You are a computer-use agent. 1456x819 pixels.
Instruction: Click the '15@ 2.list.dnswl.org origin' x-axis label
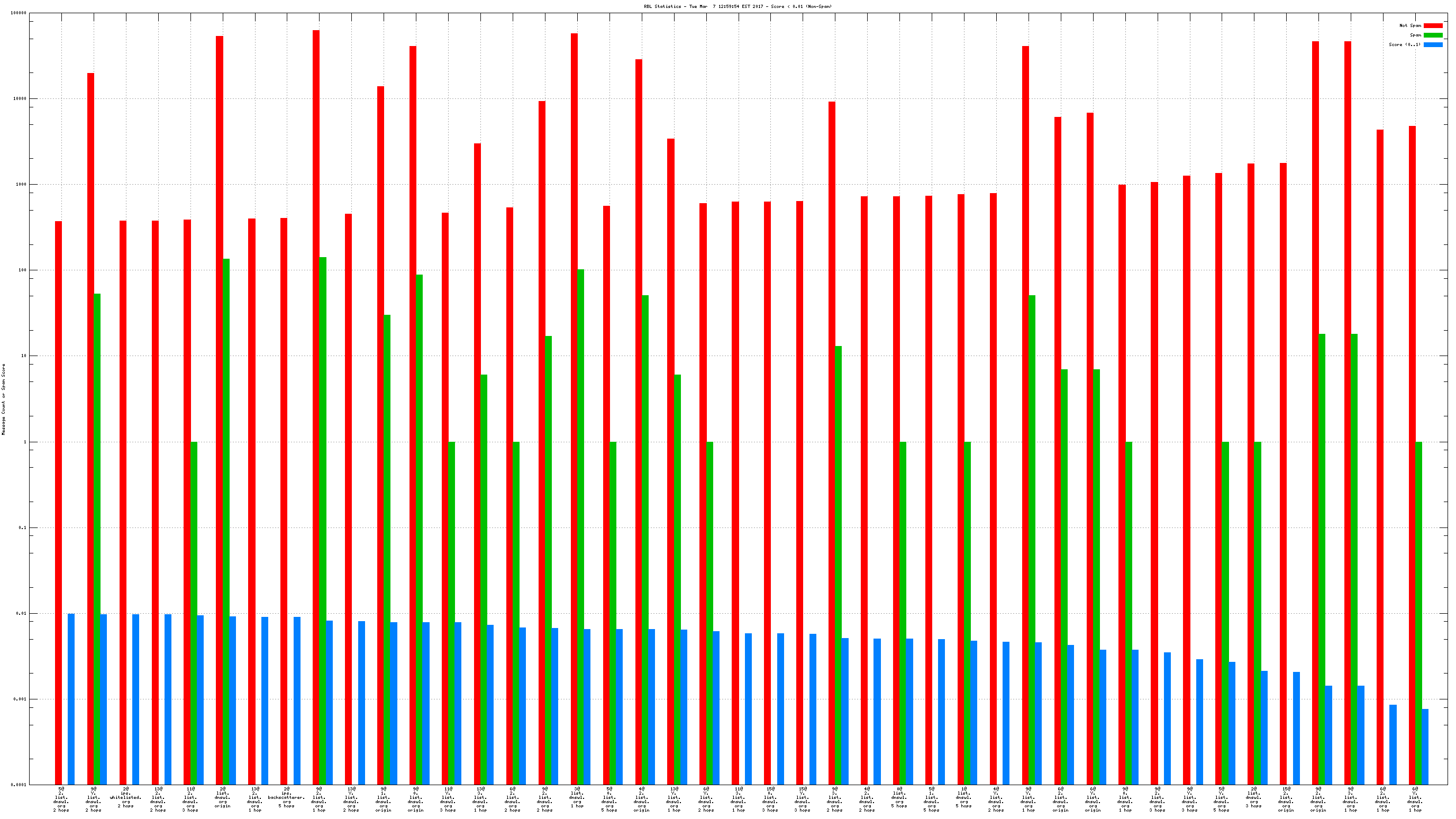[x=1286, y=799]
